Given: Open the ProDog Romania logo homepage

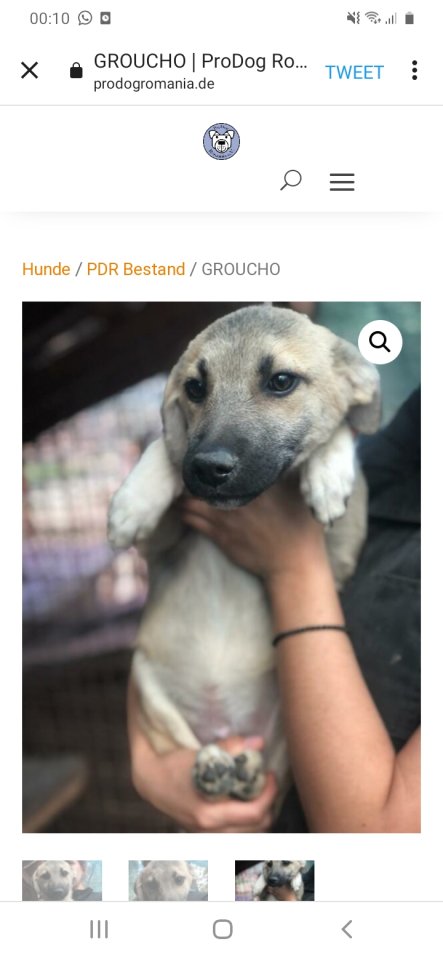Looking at the screenshot, I should click(222, 141).
